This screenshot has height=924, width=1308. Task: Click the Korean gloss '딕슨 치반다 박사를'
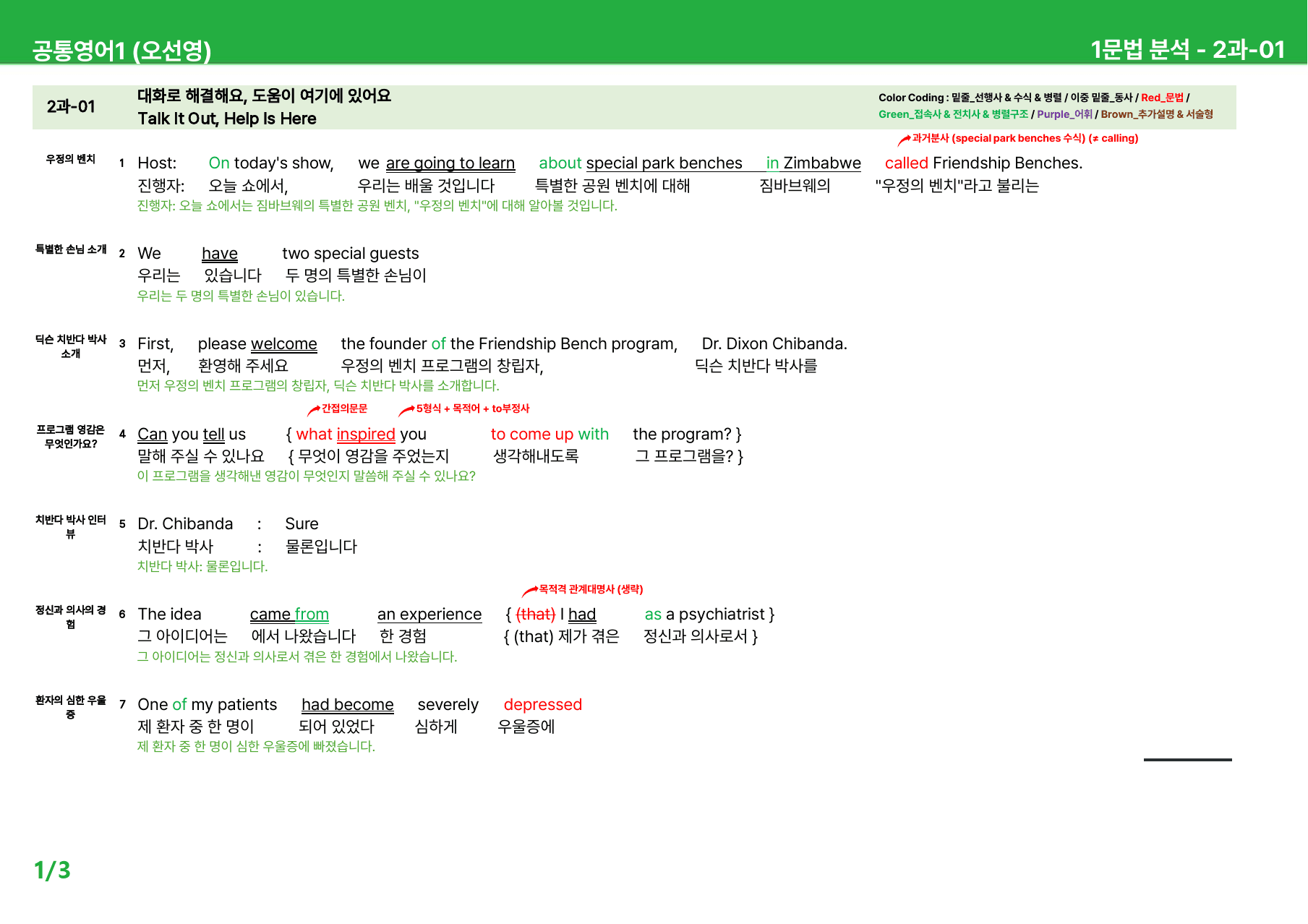(756, 366)
